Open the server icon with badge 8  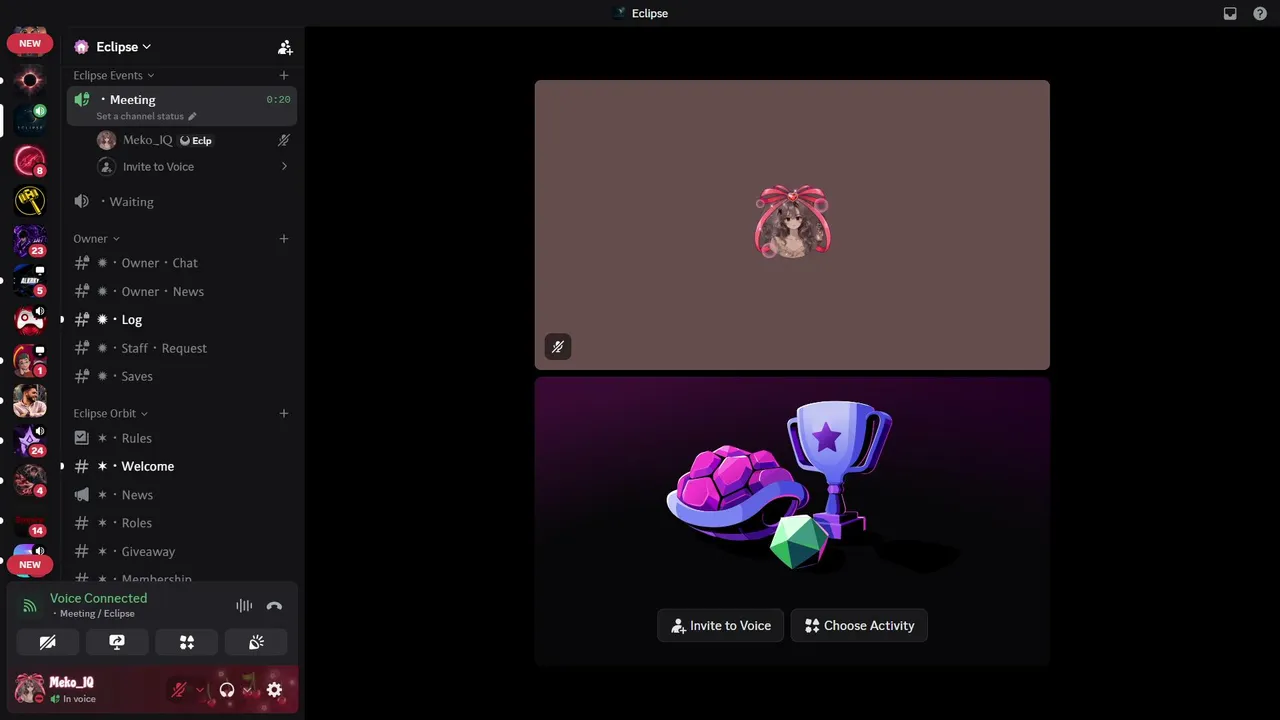(x=30, y=160)
